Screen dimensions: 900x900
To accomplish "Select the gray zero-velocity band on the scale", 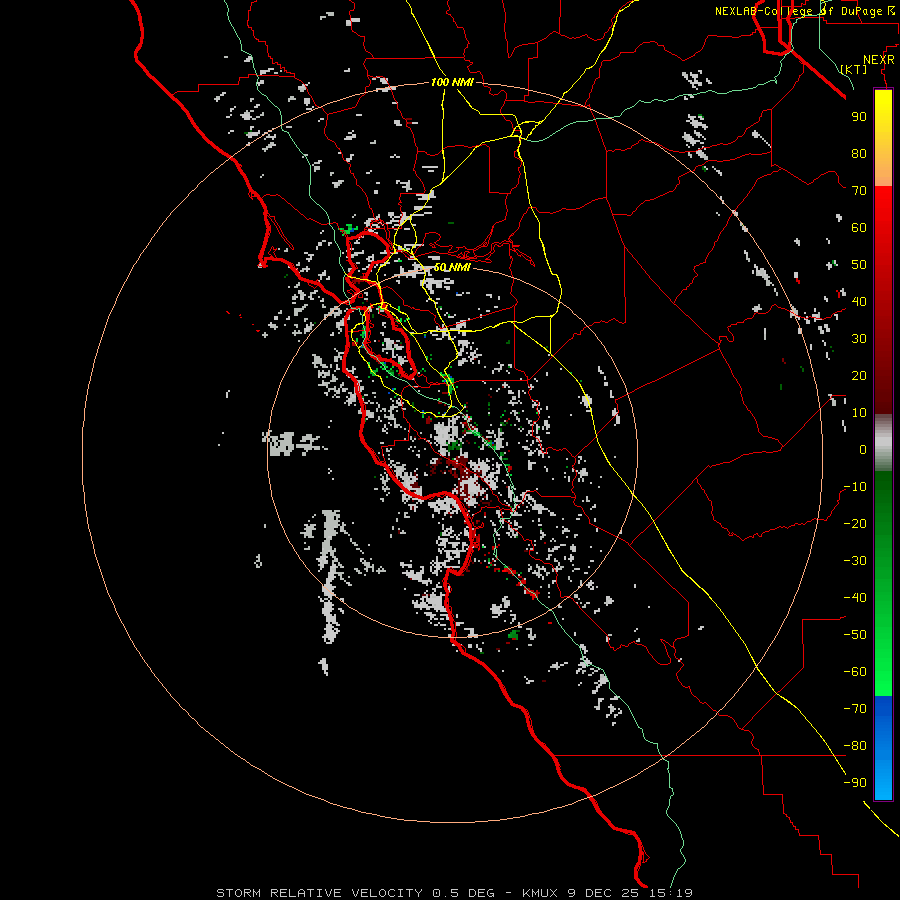I will tap(883, 443).
